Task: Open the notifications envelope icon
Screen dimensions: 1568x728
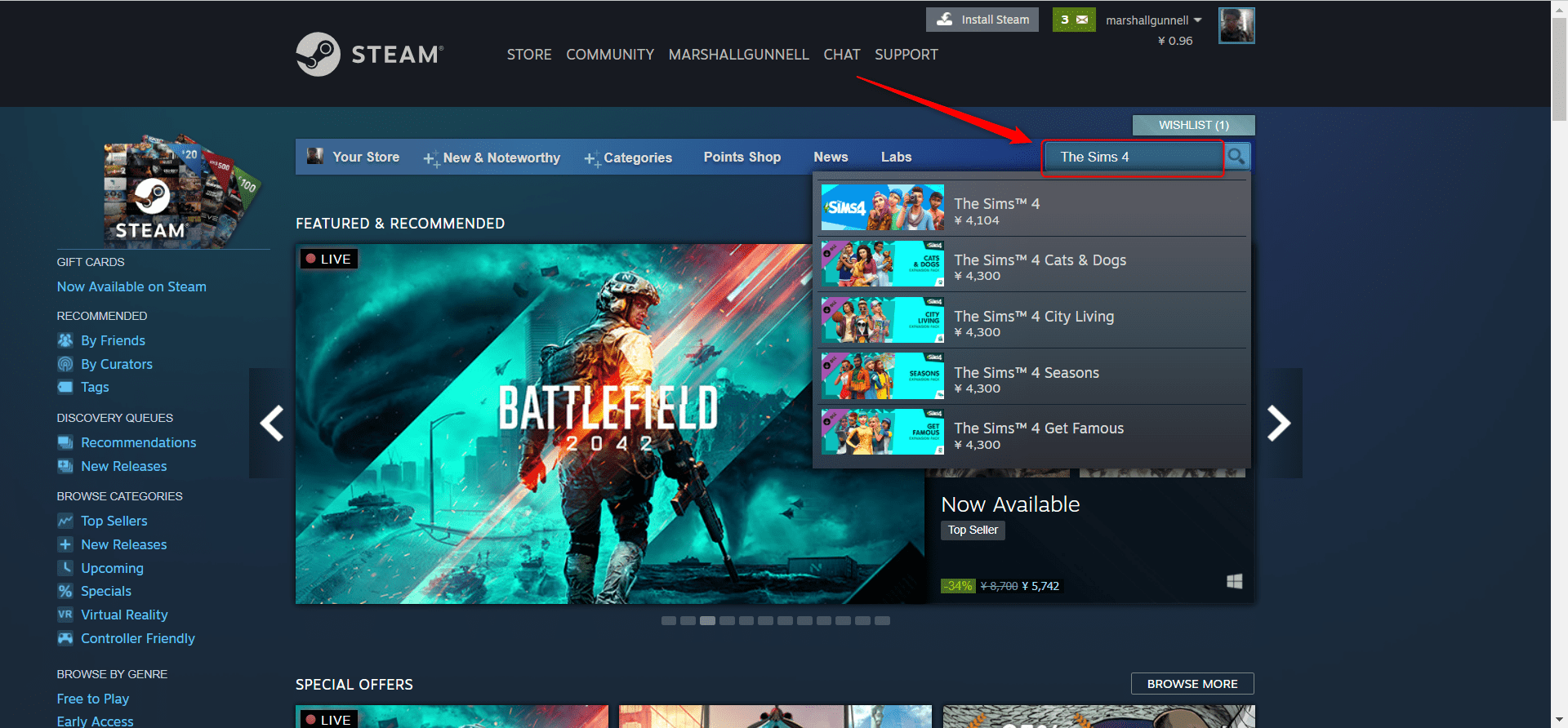Action: [x=1074, y=20]
